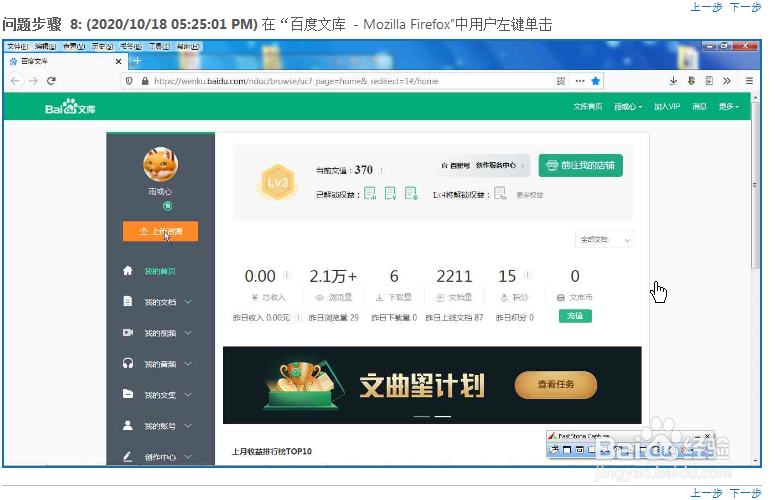
Task: Click the blue bookmark star
Action: (596, 81)
